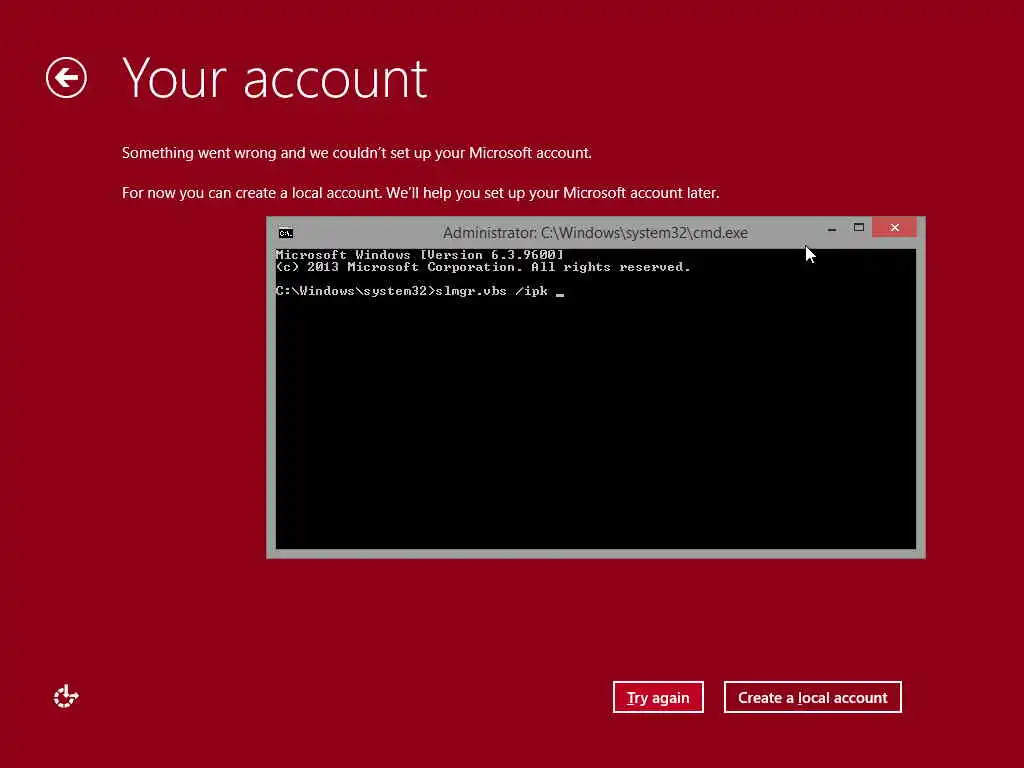The image size is (1024, 768).
Task: Click the 'Something went wrong' message
Action: 357,153
